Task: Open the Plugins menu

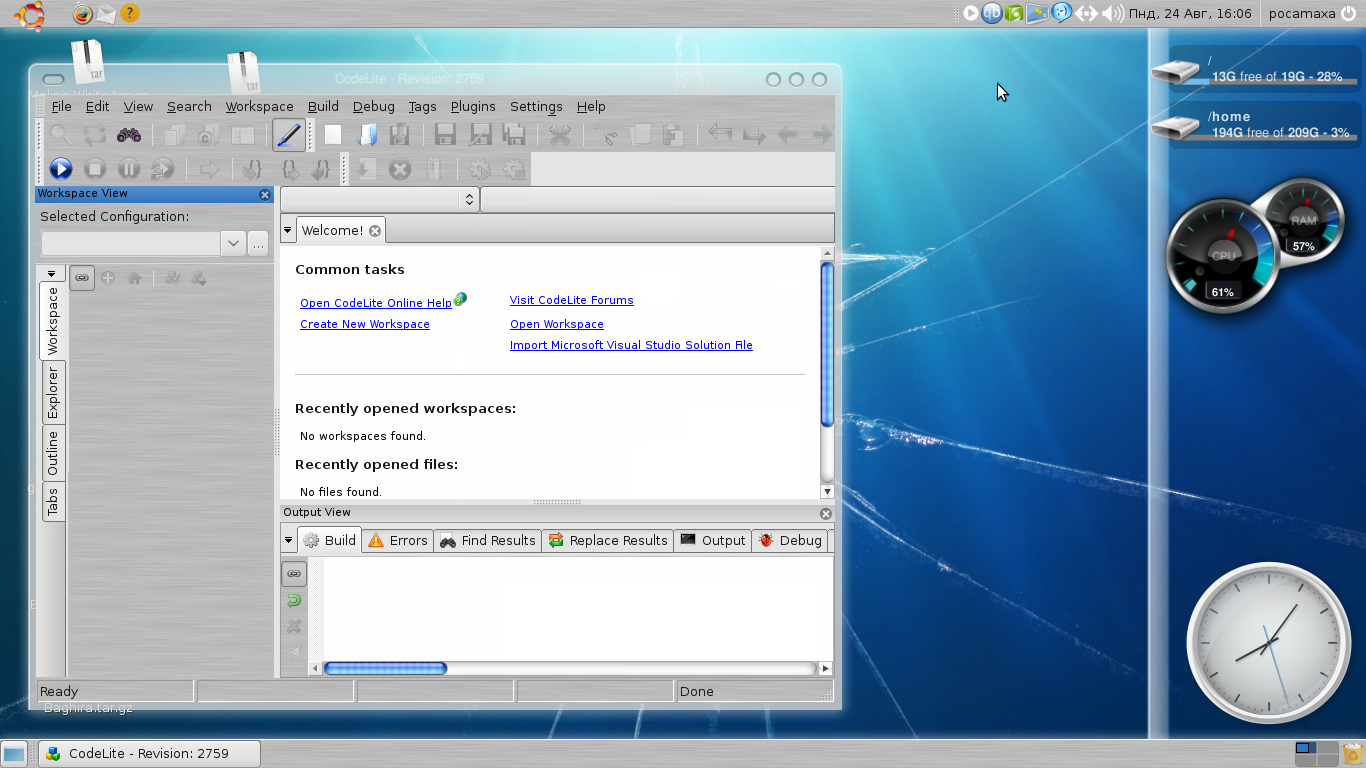Action: point(473,106)
